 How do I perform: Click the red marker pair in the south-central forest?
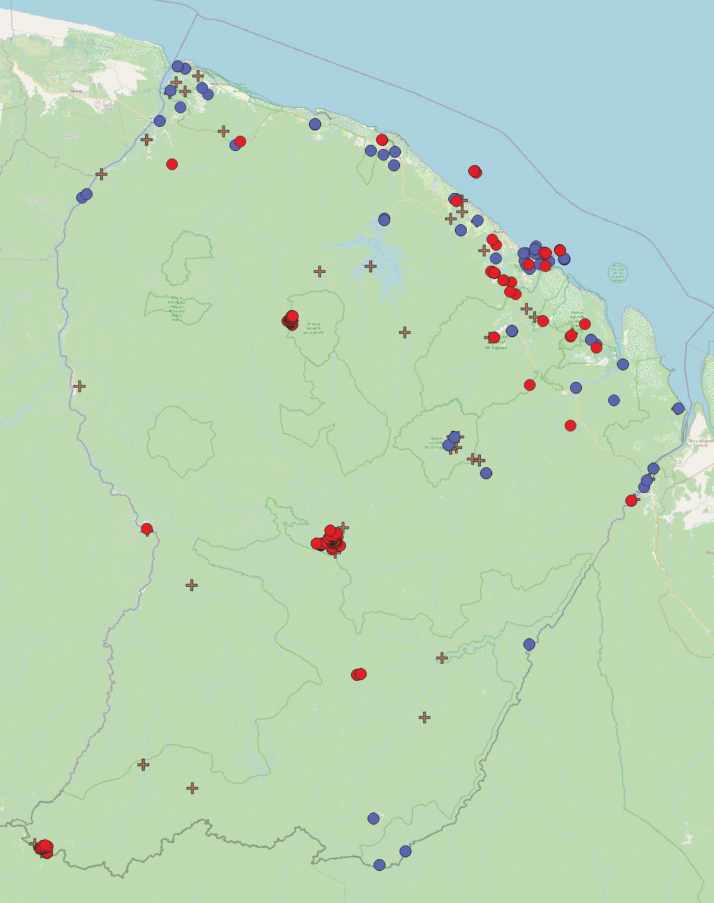click(359, 674)
